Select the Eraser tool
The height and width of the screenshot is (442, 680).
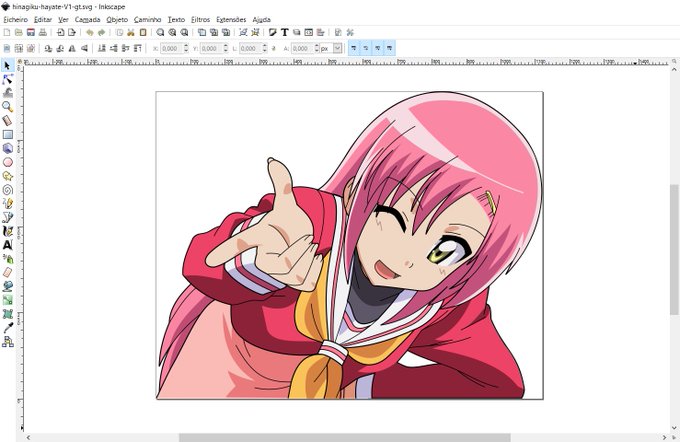pyautogui.click(x=7, y=272)
